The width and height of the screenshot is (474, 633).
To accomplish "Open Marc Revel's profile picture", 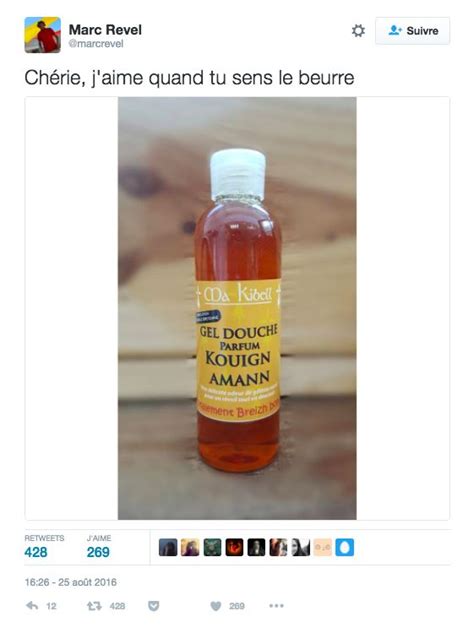I will (42, 35).
